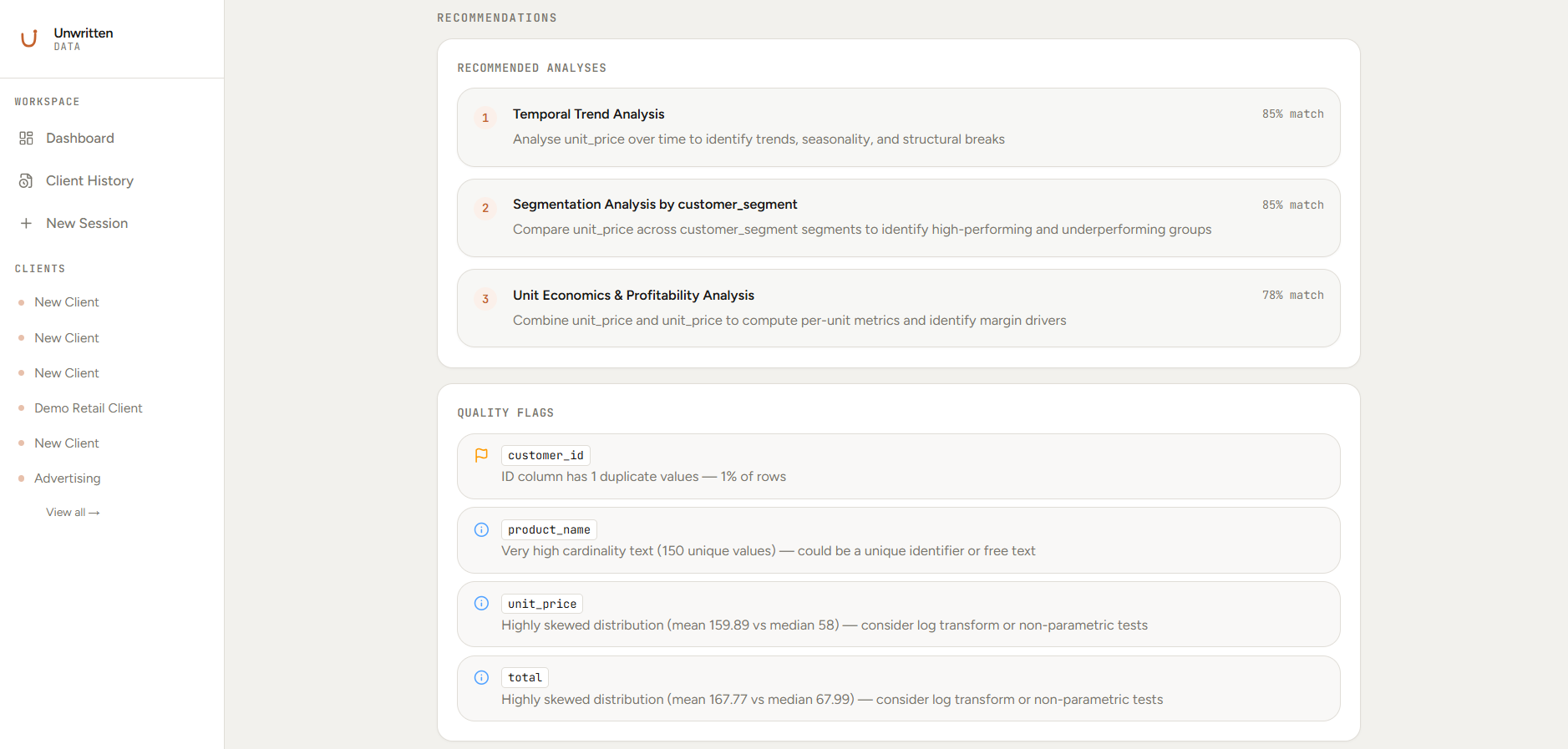Click the customer_id column tag
Image resolution: width=1568 pixels, height=749 pixels.
click(x=546, y=455)
